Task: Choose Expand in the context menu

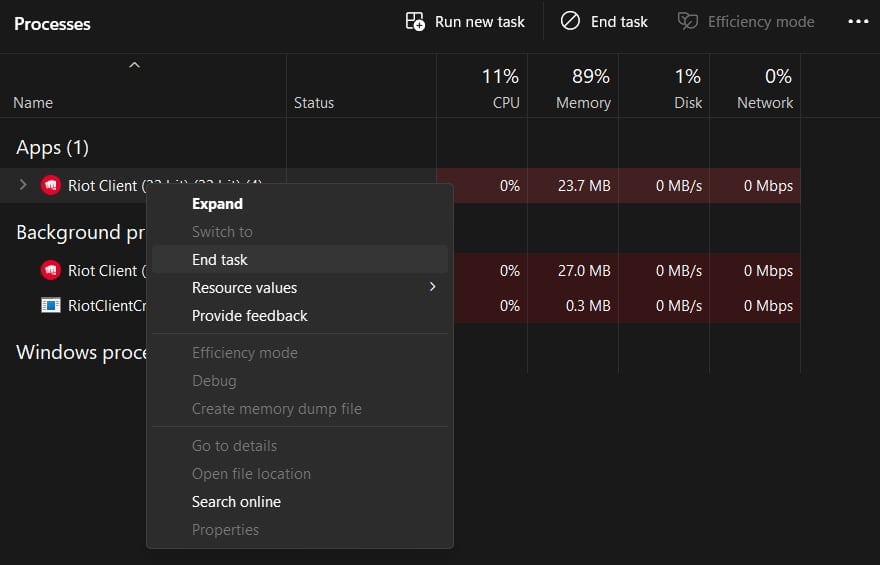Action: tap(217, 203)
